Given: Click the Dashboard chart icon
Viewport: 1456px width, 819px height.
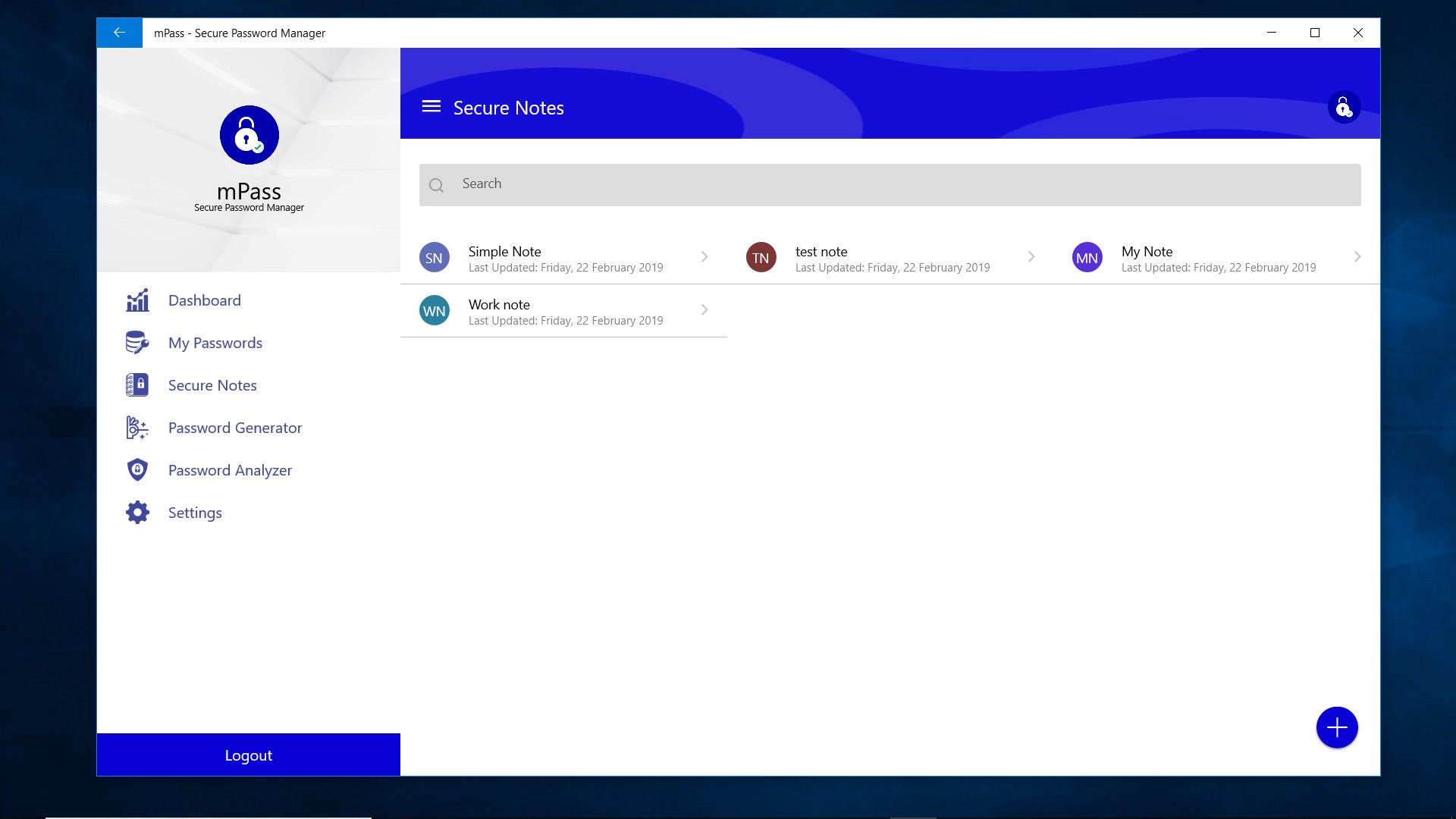Looking at the screenshot, I should pos(137,300).
